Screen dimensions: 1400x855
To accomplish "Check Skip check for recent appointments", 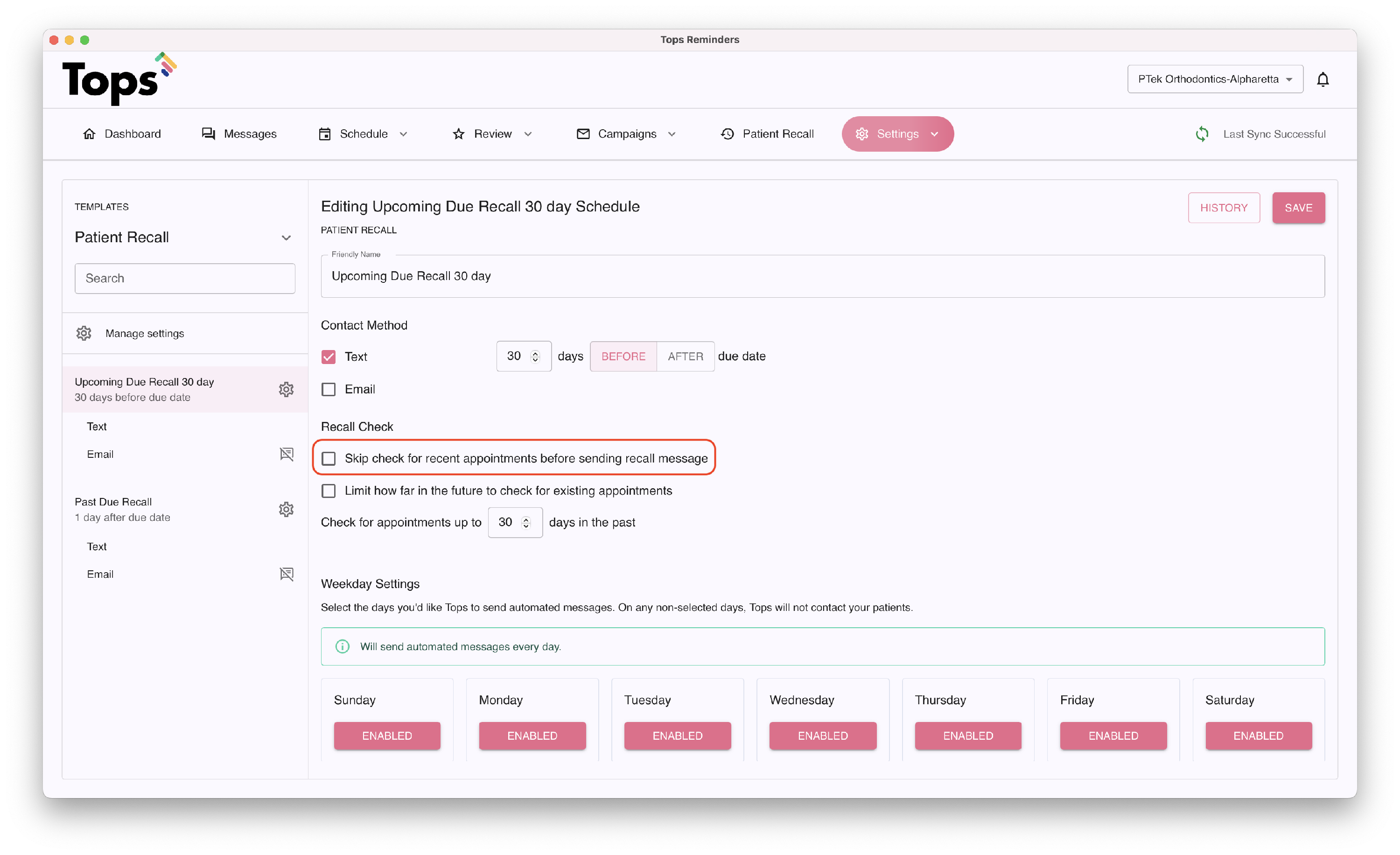I will click(x=329, y=458).
